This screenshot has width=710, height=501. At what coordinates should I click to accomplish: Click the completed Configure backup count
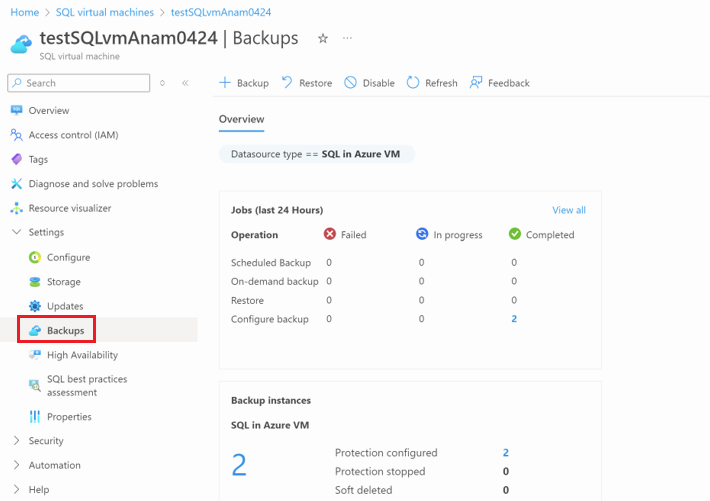(x=514, y=319)
